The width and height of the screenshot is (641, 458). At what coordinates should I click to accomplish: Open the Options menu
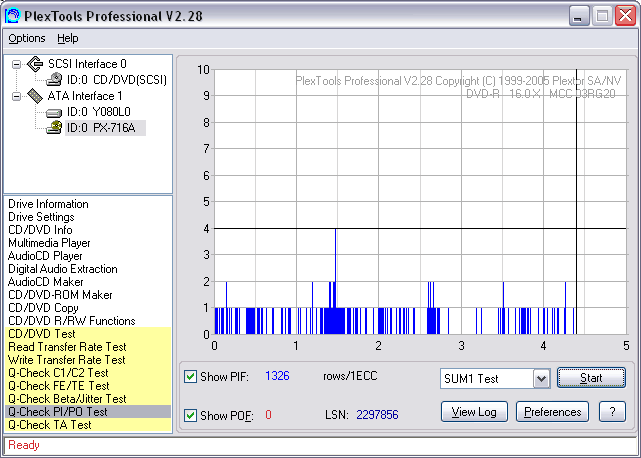click(27, 38)
